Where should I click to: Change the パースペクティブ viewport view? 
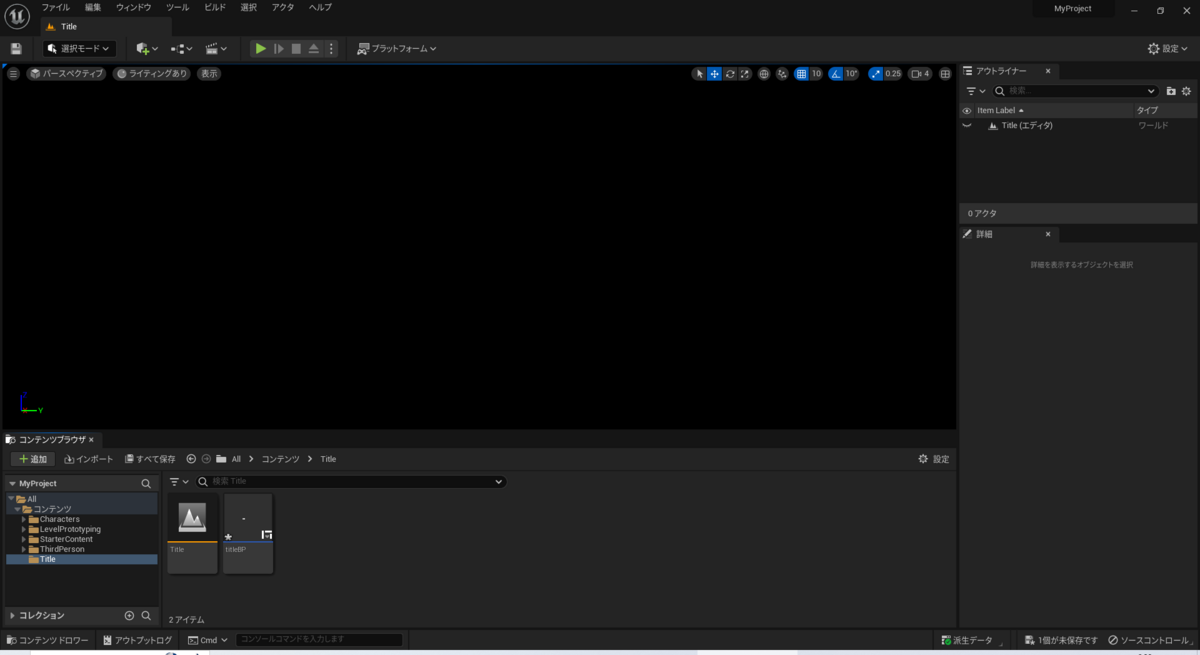point(66,74)
